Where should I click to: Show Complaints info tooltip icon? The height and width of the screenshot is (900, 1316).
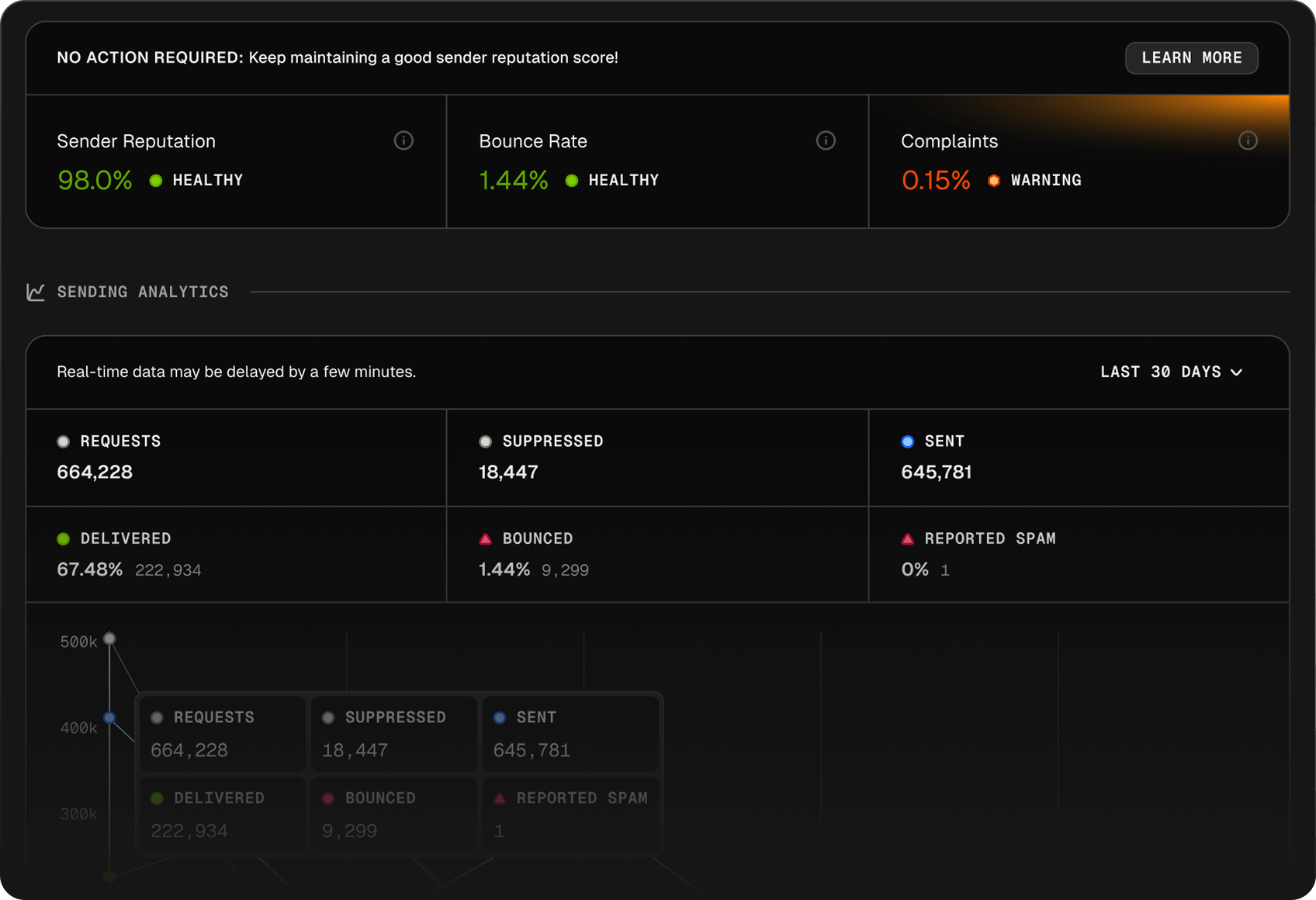pyautogui.click(x=1248, y=140)
